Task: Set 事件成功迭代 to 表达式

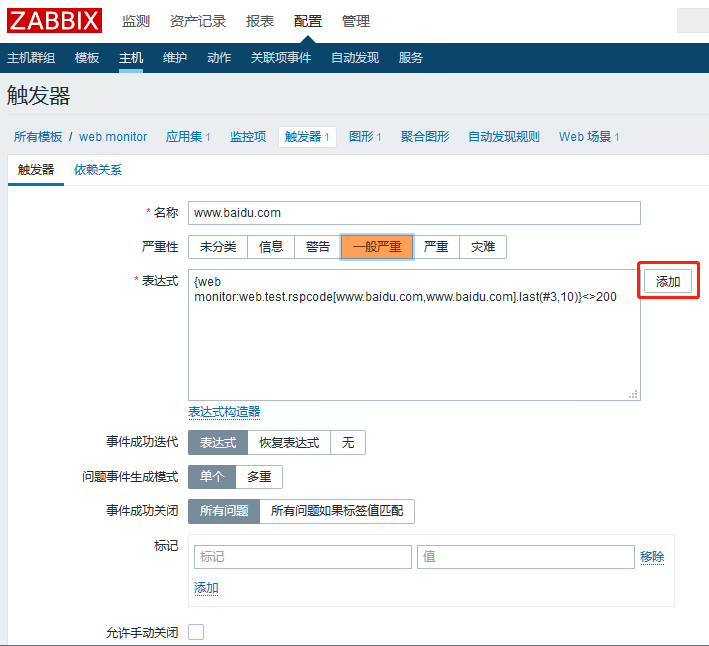Action: pos(218,443)
